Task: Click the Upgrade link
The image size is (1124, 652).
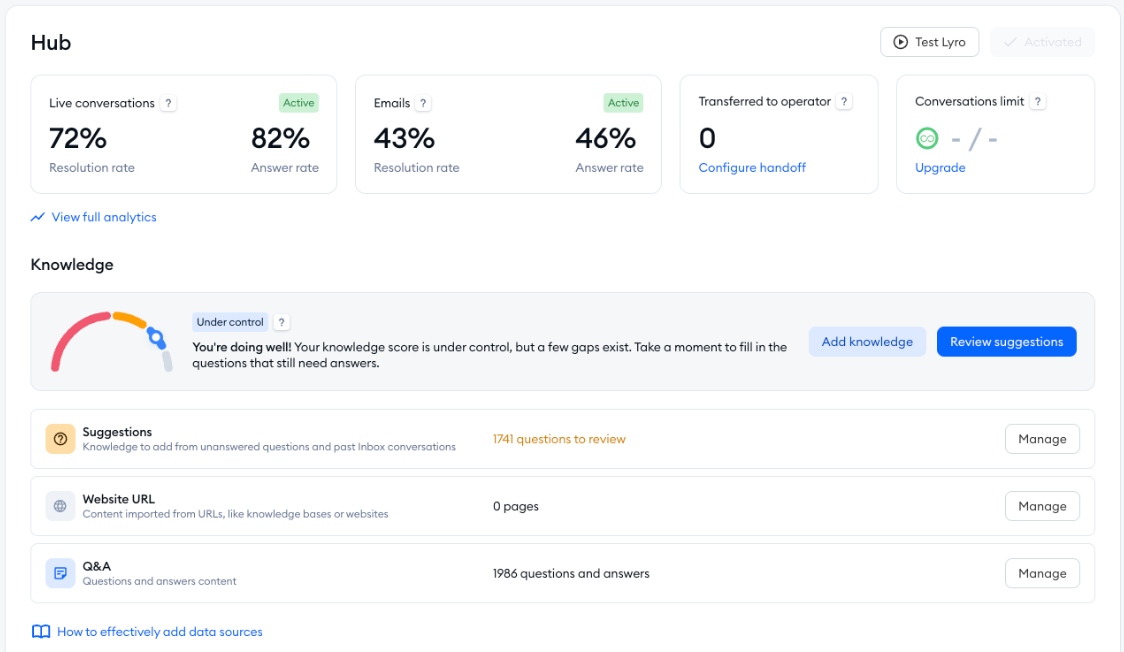Action: click(939, 167)
